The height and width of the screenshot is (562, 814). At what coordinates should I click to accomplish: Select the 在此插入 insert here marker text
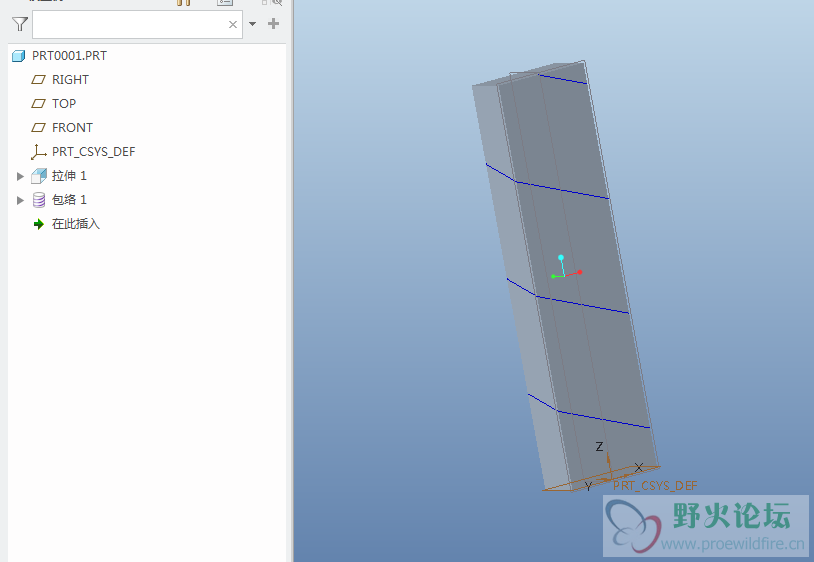(76, 224)
